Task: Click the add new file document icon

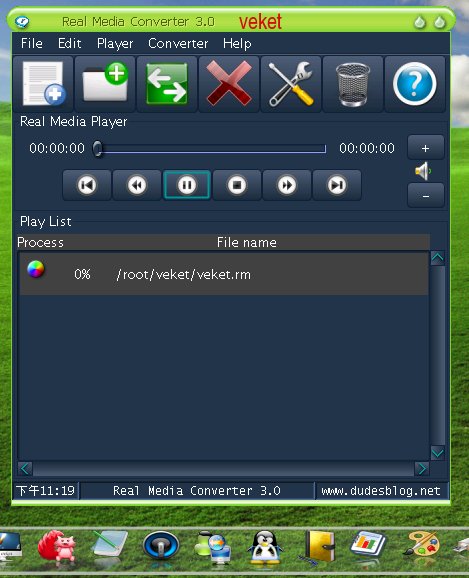Action: [43, 84]
